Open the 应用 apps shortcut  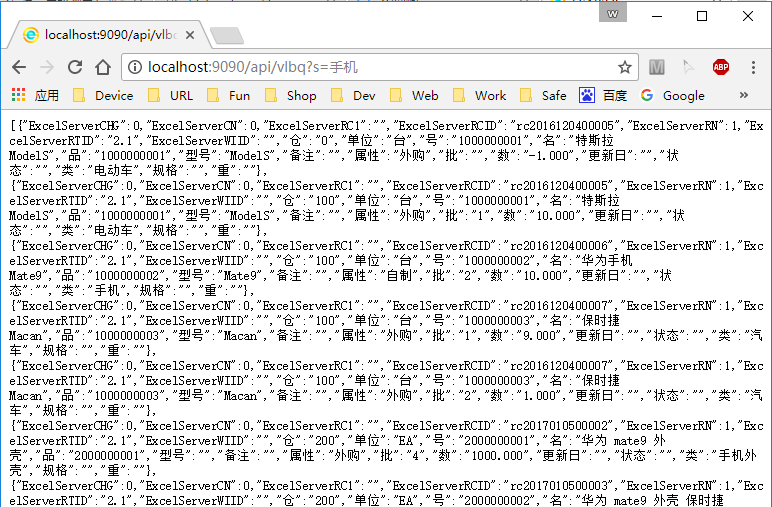(x=35, y=95)
